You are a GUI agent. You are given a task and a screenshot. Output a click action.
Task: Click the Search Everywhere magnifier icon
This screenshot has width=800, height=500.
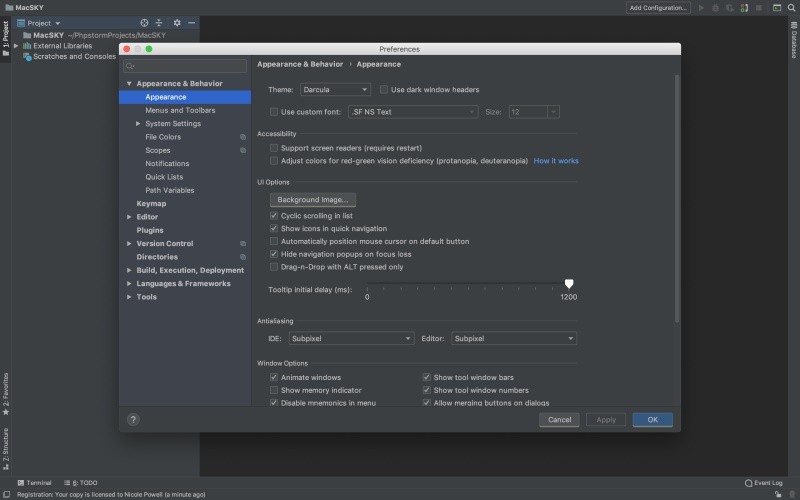(x=791, y=8)
